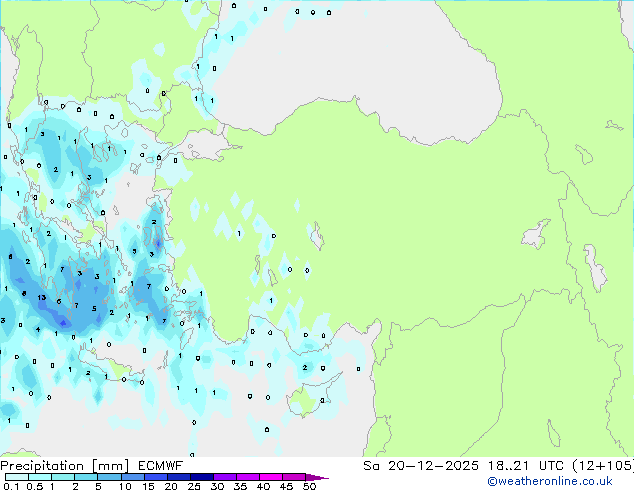Click the '(12+105)' forecast offset text
This screenshot has height=490, width=634.
603,466
